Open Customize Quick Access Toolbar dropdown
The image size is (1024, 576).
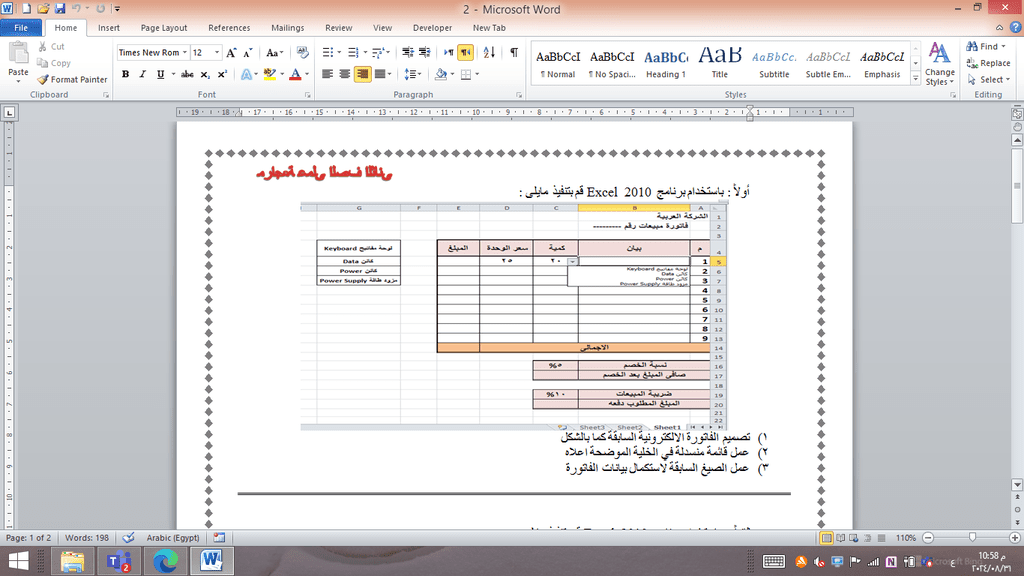click(x=117, y=8)
